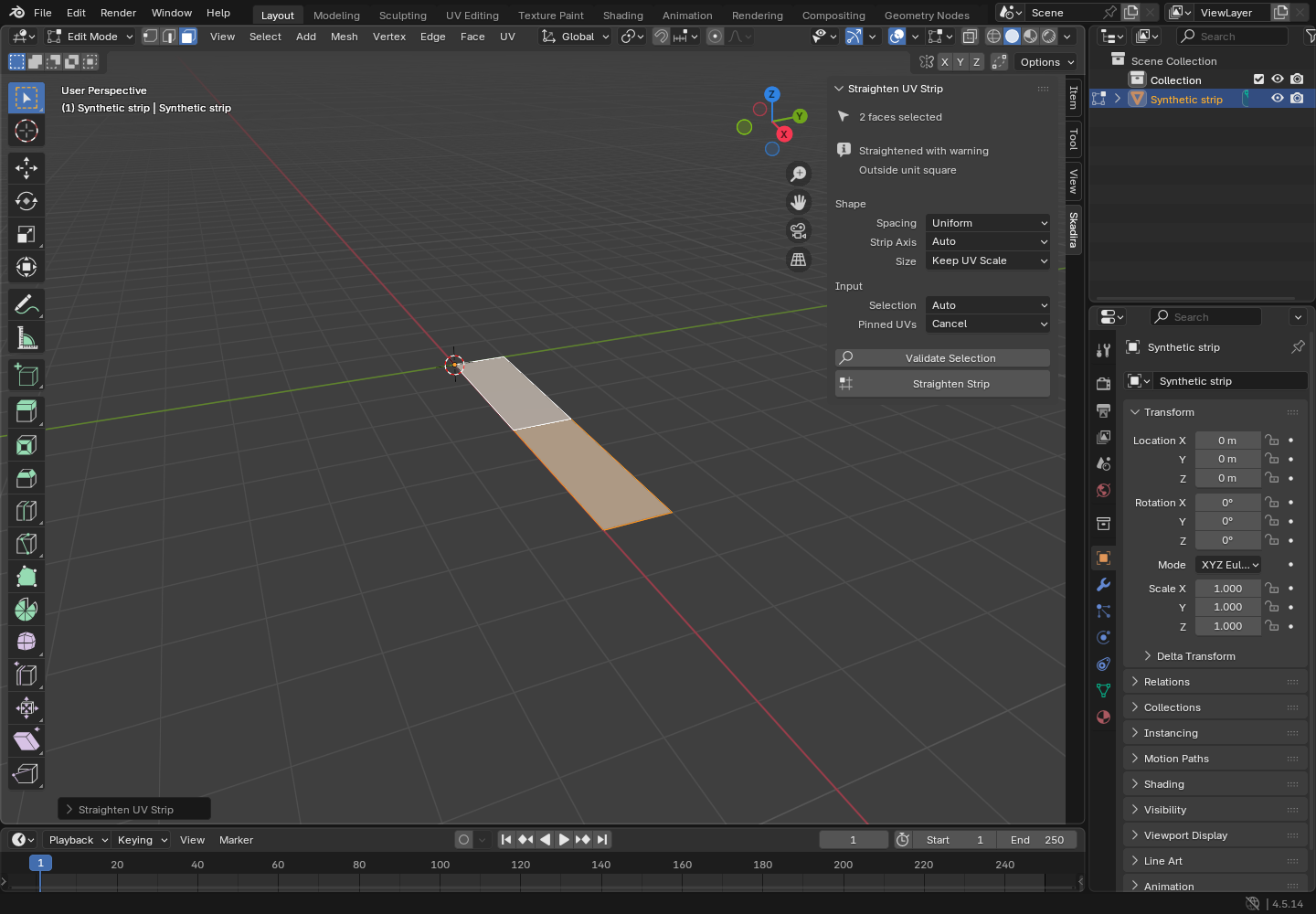Switch perspective/orthographic grid icon
This screenshot has height=914, width=1316.
pyautogui.click(x=799, y=260)
